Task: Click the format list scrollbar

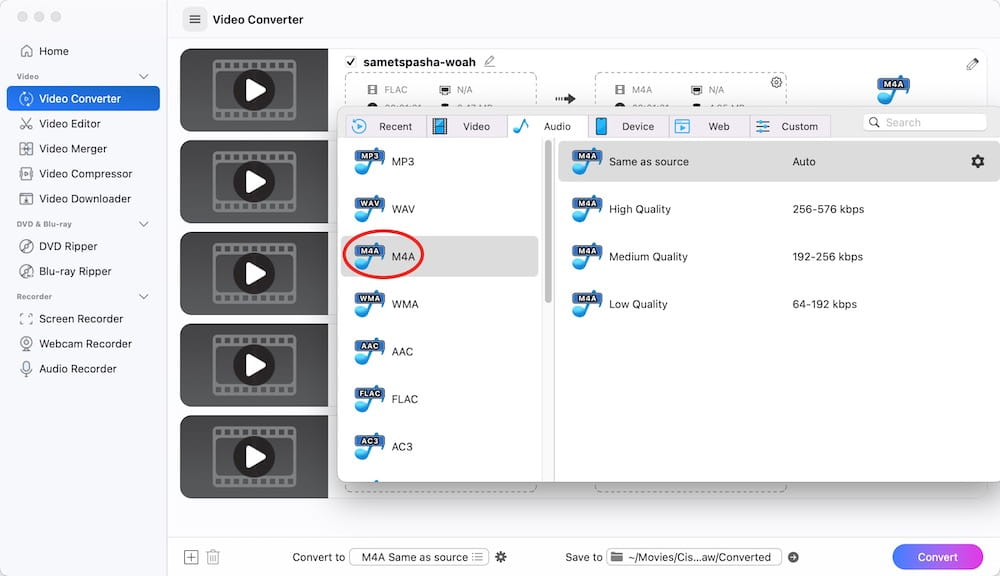Action: tap(548, 221)
